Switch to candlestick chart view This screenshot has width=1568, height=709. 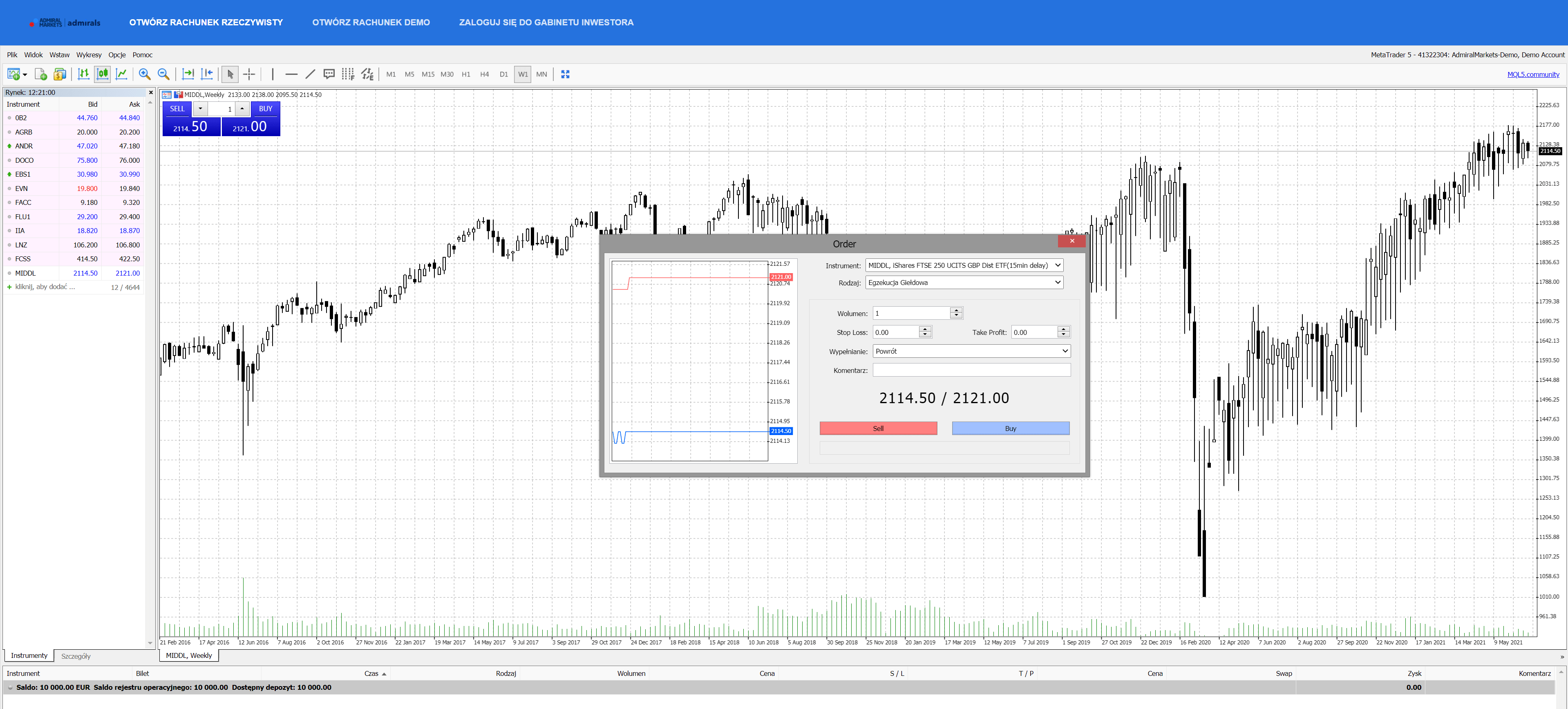click(x=102, y=74)
